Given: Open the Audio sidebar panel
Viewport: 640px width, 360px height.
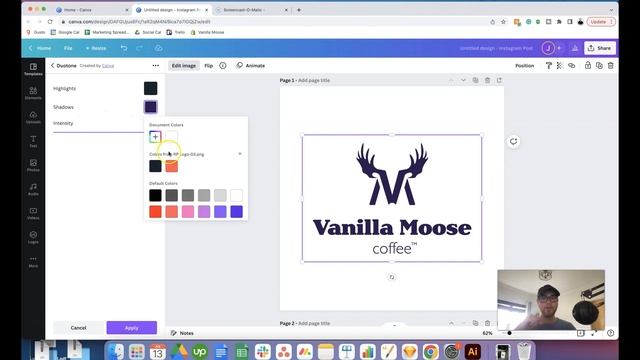Looking at the screenshot, I should [33, 189].
